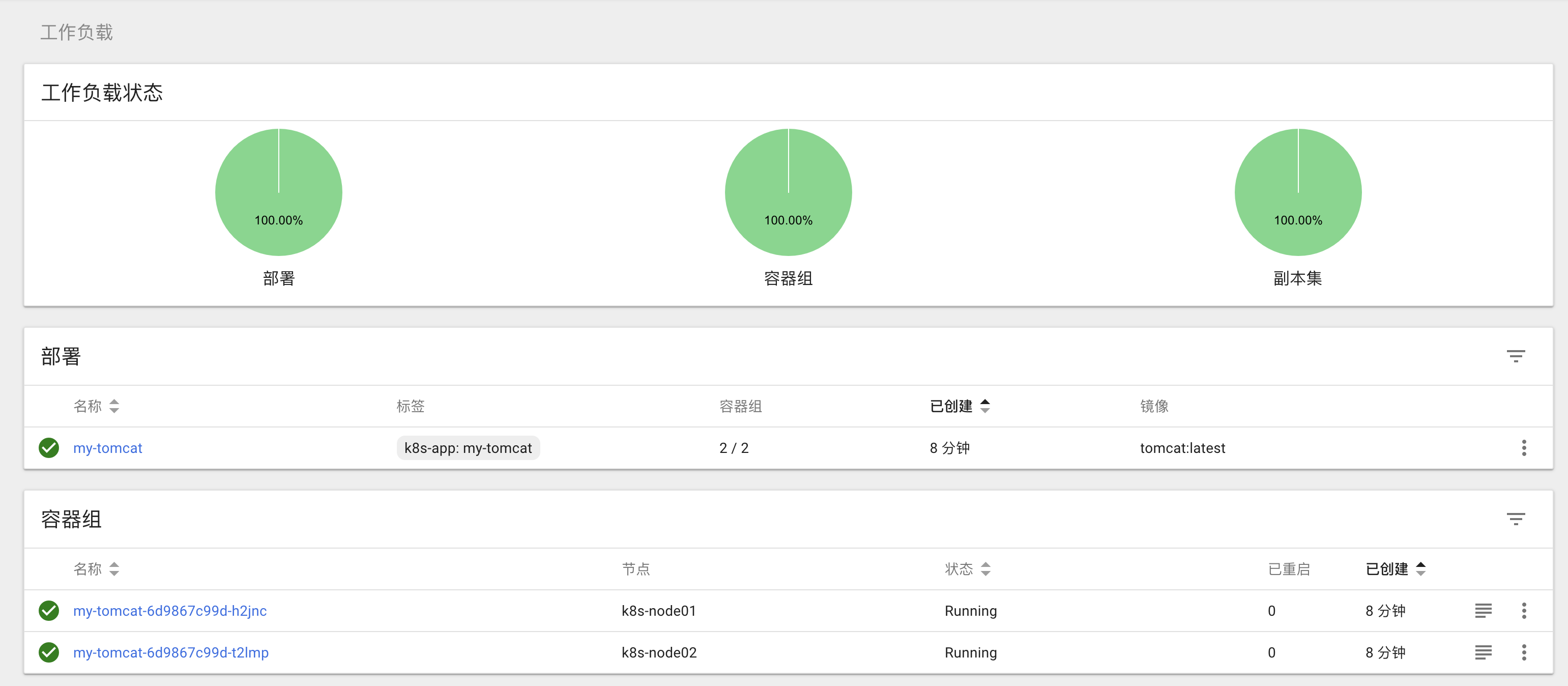Open pod my-tomcat-6d9867c99d-t2lmp details

click(x=171, y=652)
